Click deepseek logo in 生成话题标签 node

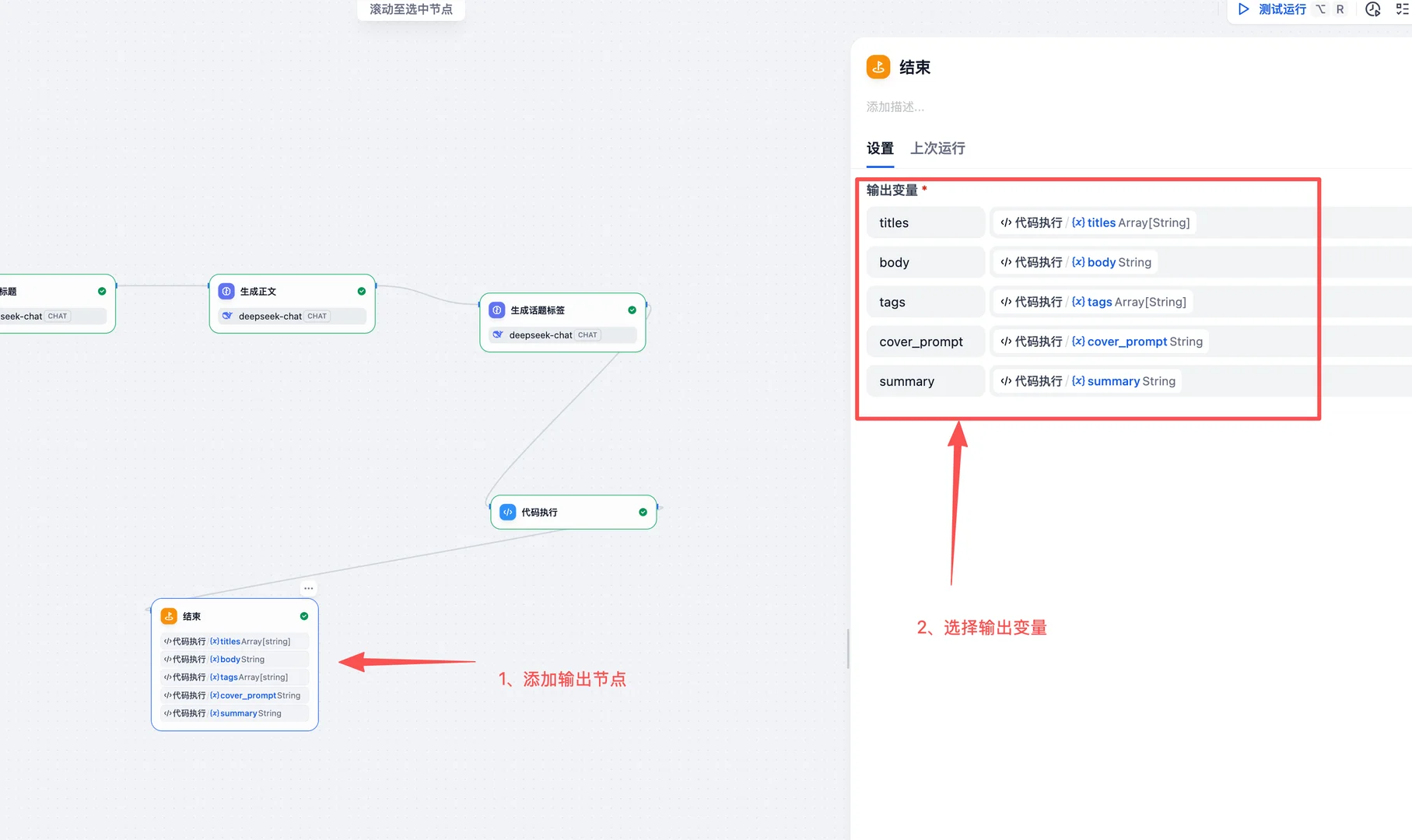(498, 334)
